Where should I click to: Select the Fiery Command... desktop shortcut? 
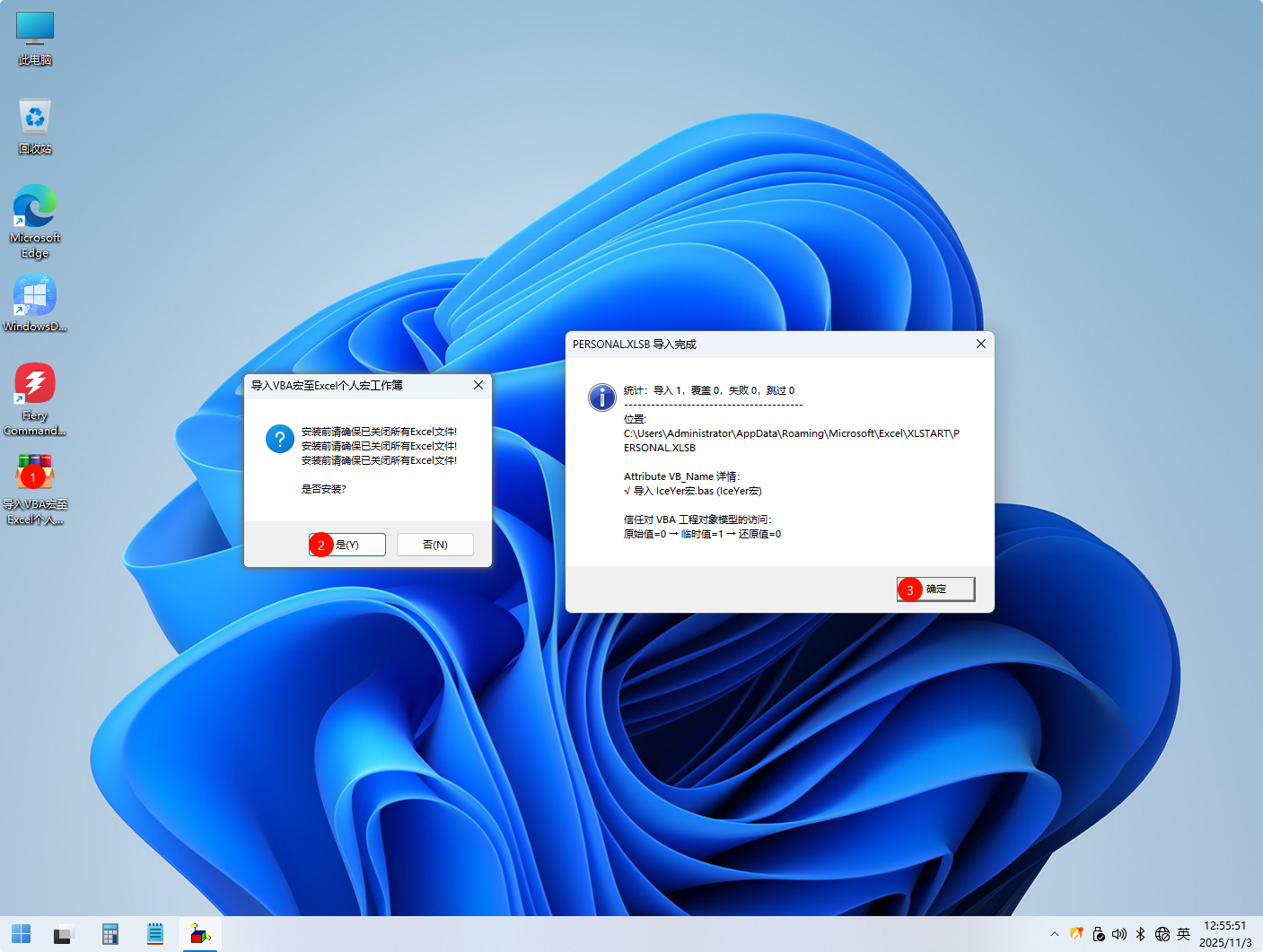coord(35,399)
